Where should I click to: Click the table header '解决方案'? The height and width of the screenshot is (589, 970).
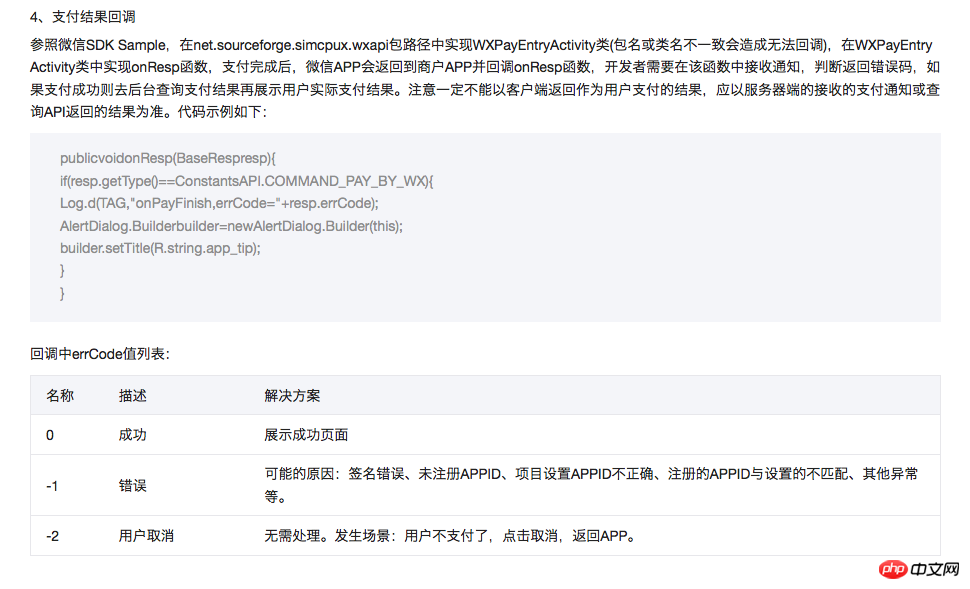point(292,396)
